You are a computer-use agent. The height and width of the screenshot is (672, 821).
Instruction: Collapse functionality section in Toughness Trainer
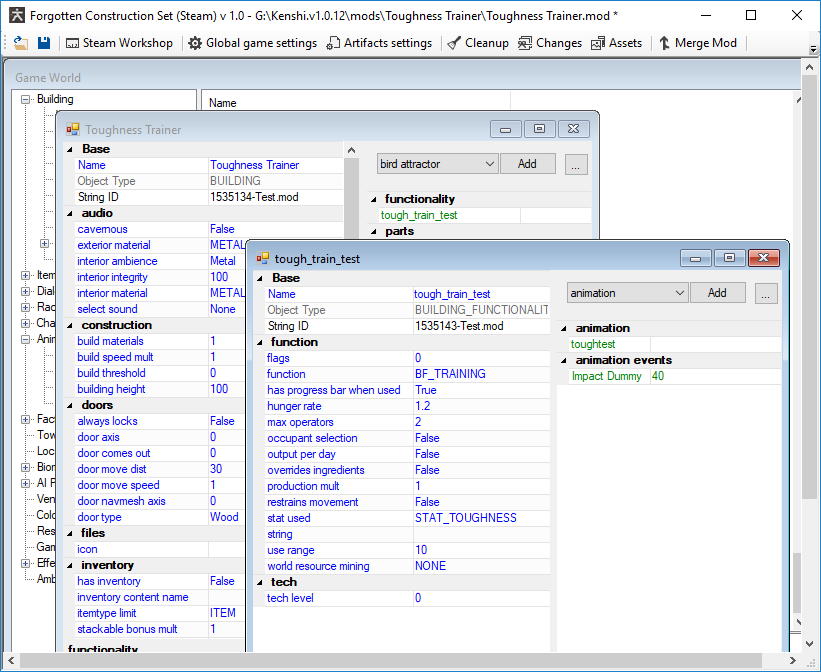click(x=374, y=199)
